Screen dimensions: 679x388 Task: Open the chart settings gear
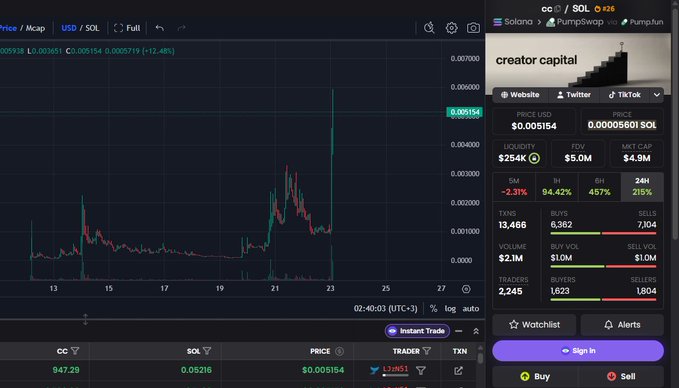451,28
